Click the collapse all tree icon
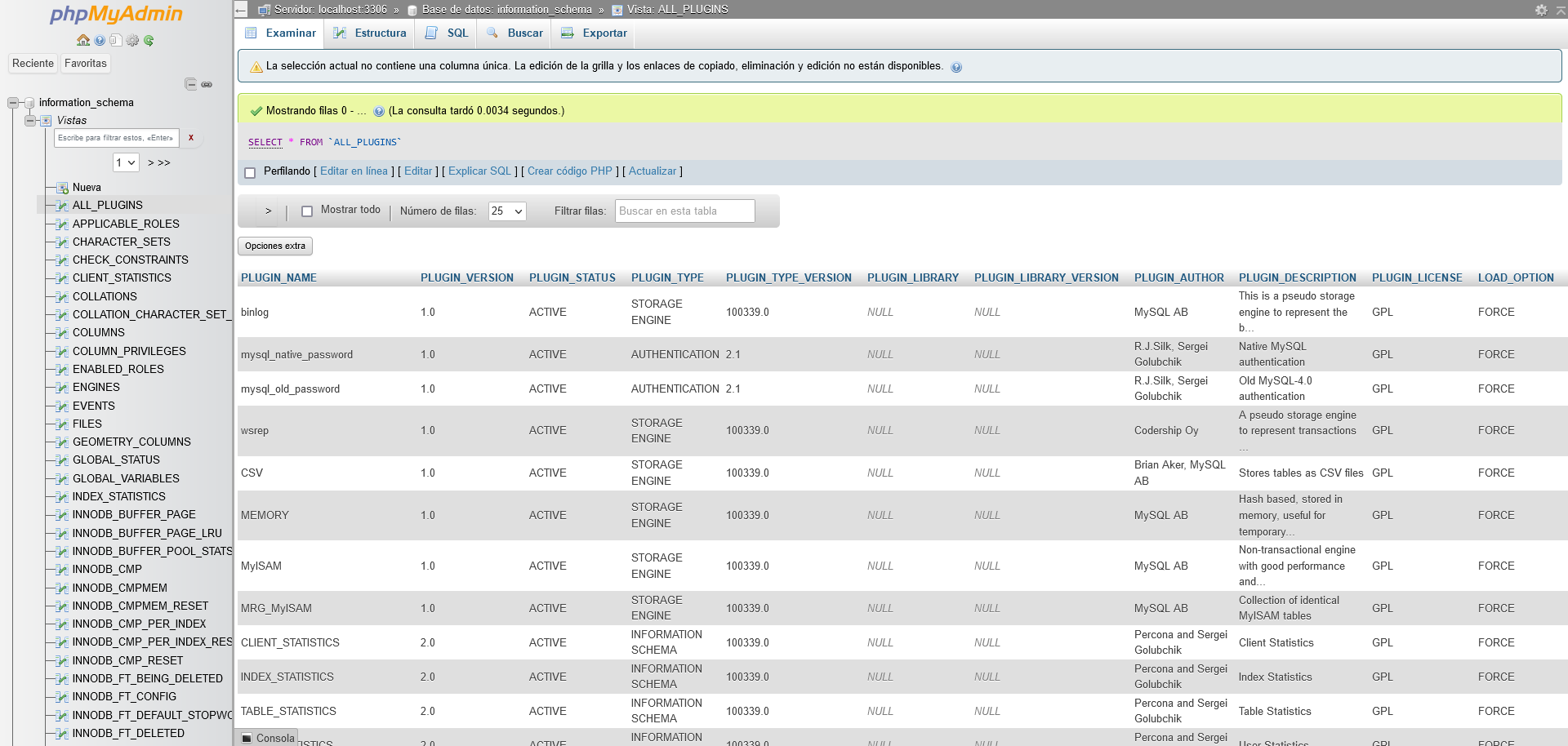This screenshot has height=746, width=1568. click(x=190, y=84)
